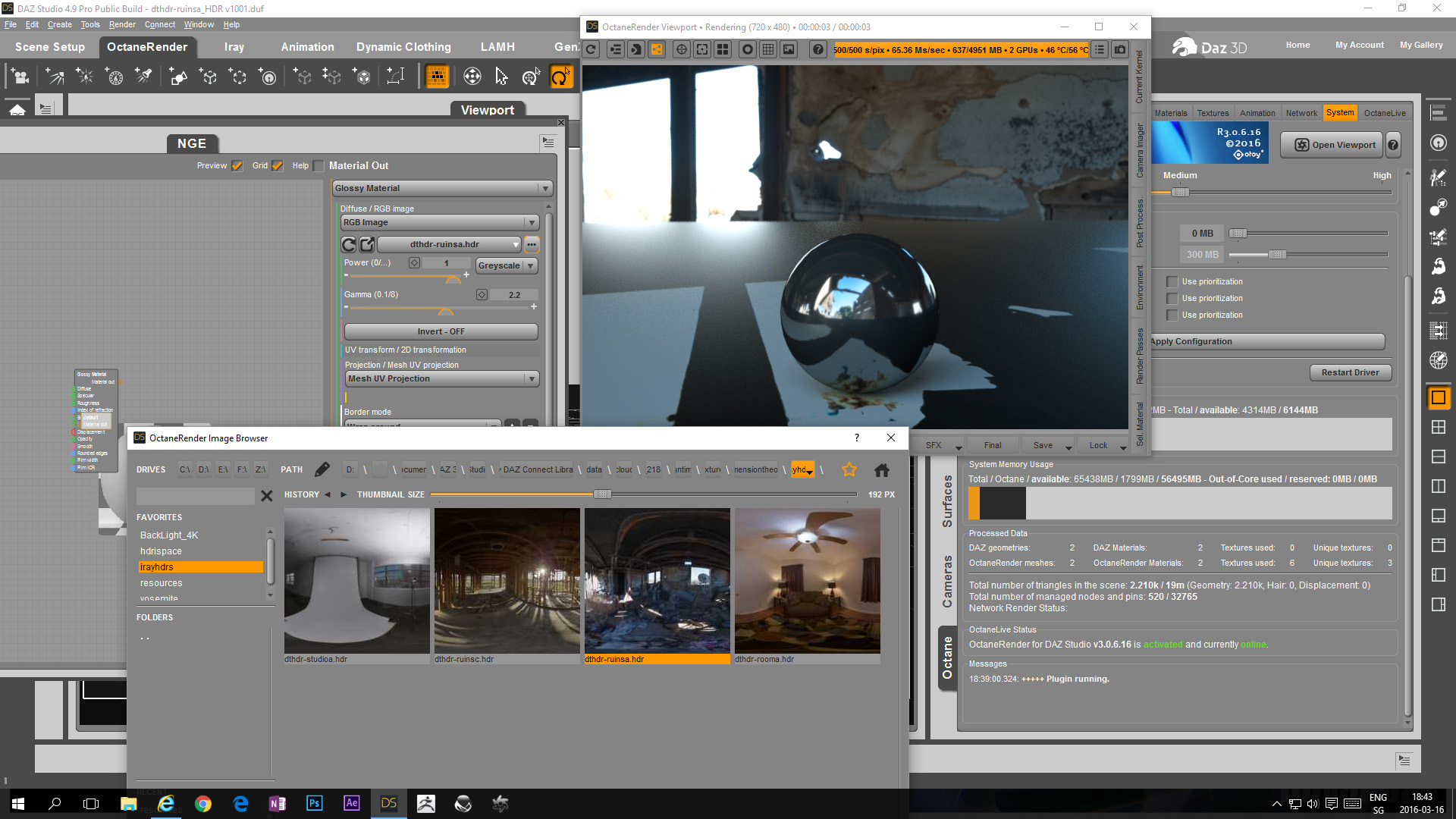Click the thumbnail size slider handle
Screen dimensions: 1456x819
pyautogui.click(x=602, y=494)
